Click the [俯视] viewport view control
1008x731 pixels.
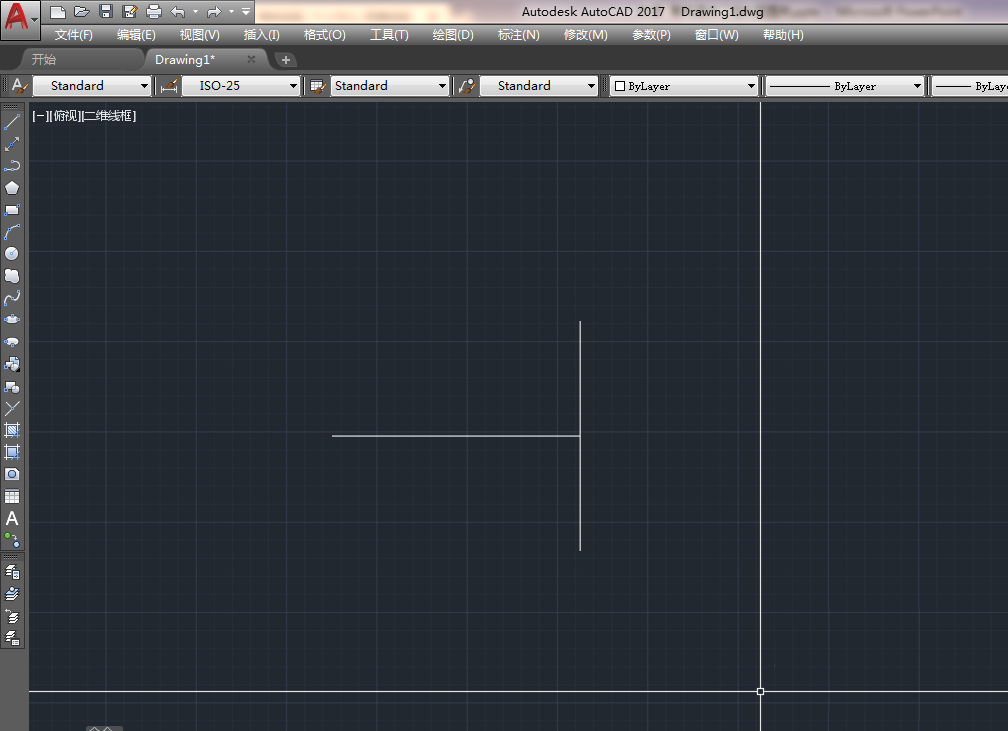[65, 116]
